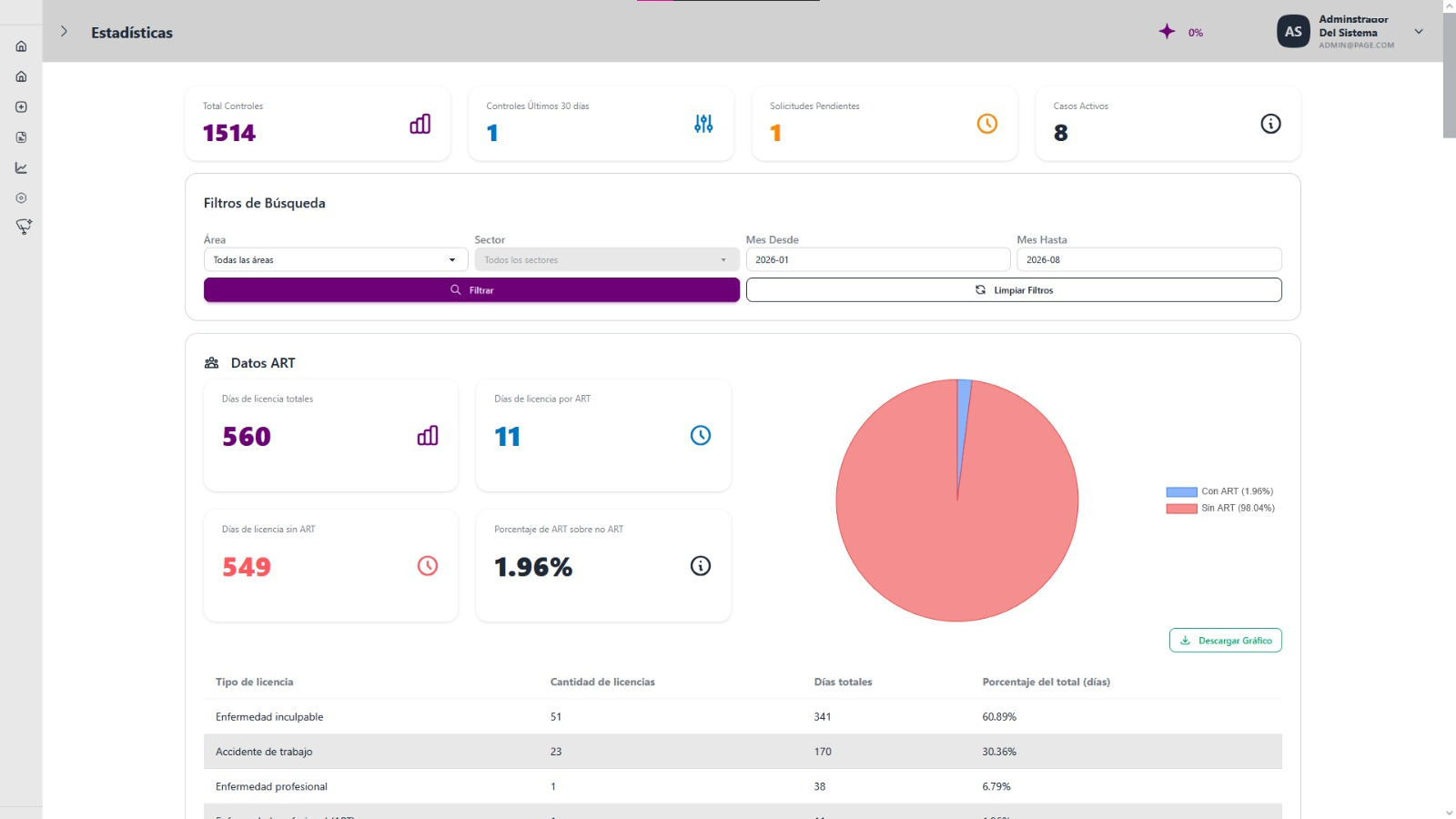Image resolution: width=1456 pixels, height=819 pixels.
Task: Click the info icon in Casos Activos card
Action: coord(1270,124)
